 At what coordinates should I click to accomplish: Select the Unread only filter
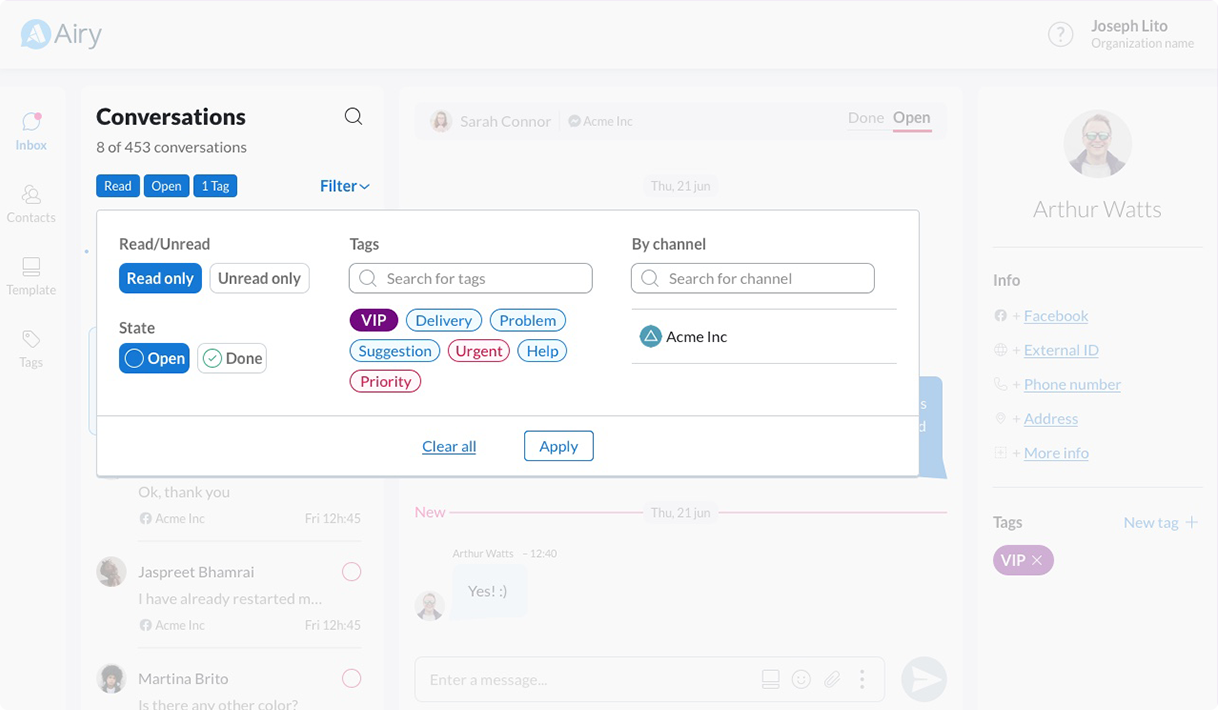coord(259,279)
